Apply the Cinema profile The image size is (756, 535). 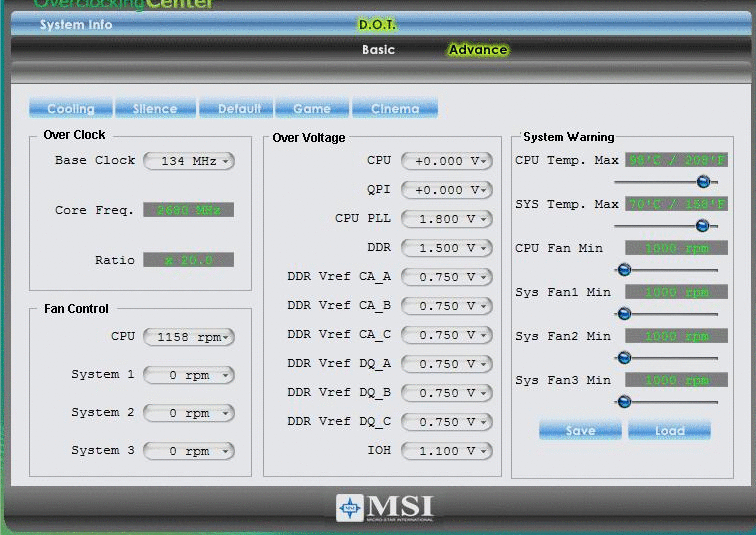pos(395,108)
